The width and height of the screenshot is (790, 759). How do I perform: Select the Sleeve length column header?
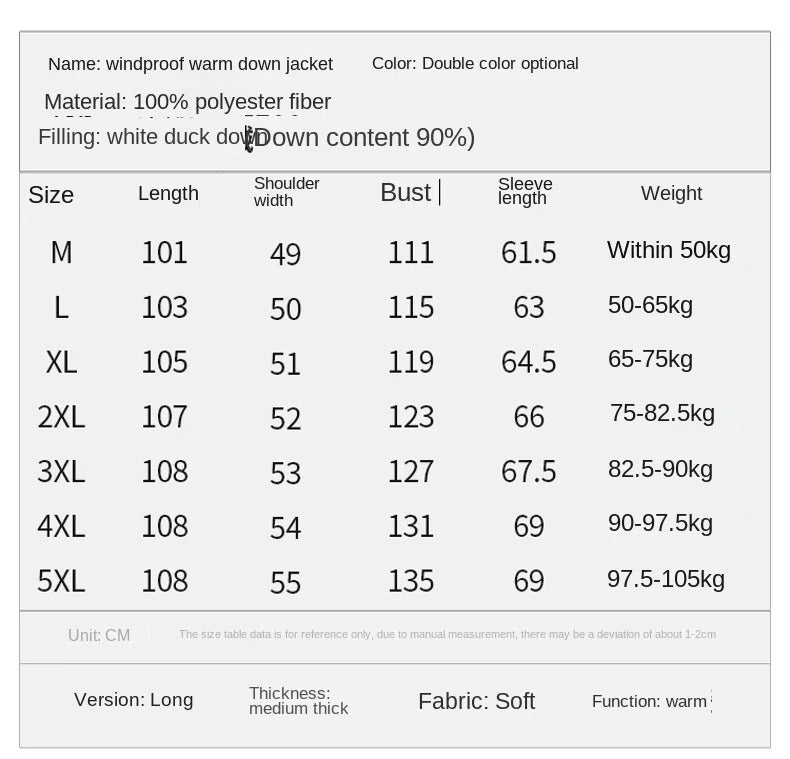pyautogui.click(x=525, y=191)
